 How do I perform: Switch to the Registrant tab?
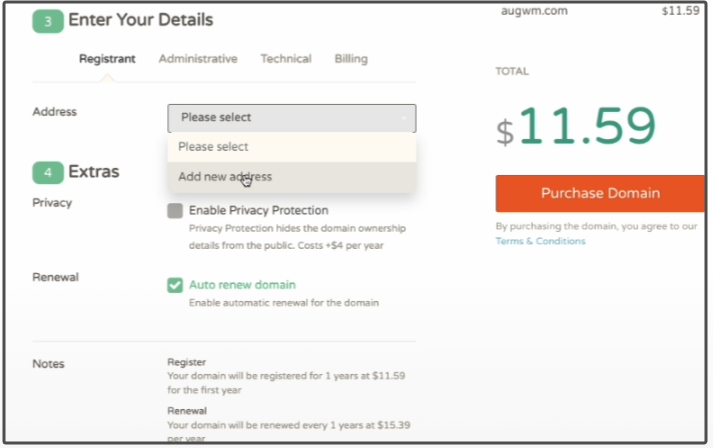point(107,59)
